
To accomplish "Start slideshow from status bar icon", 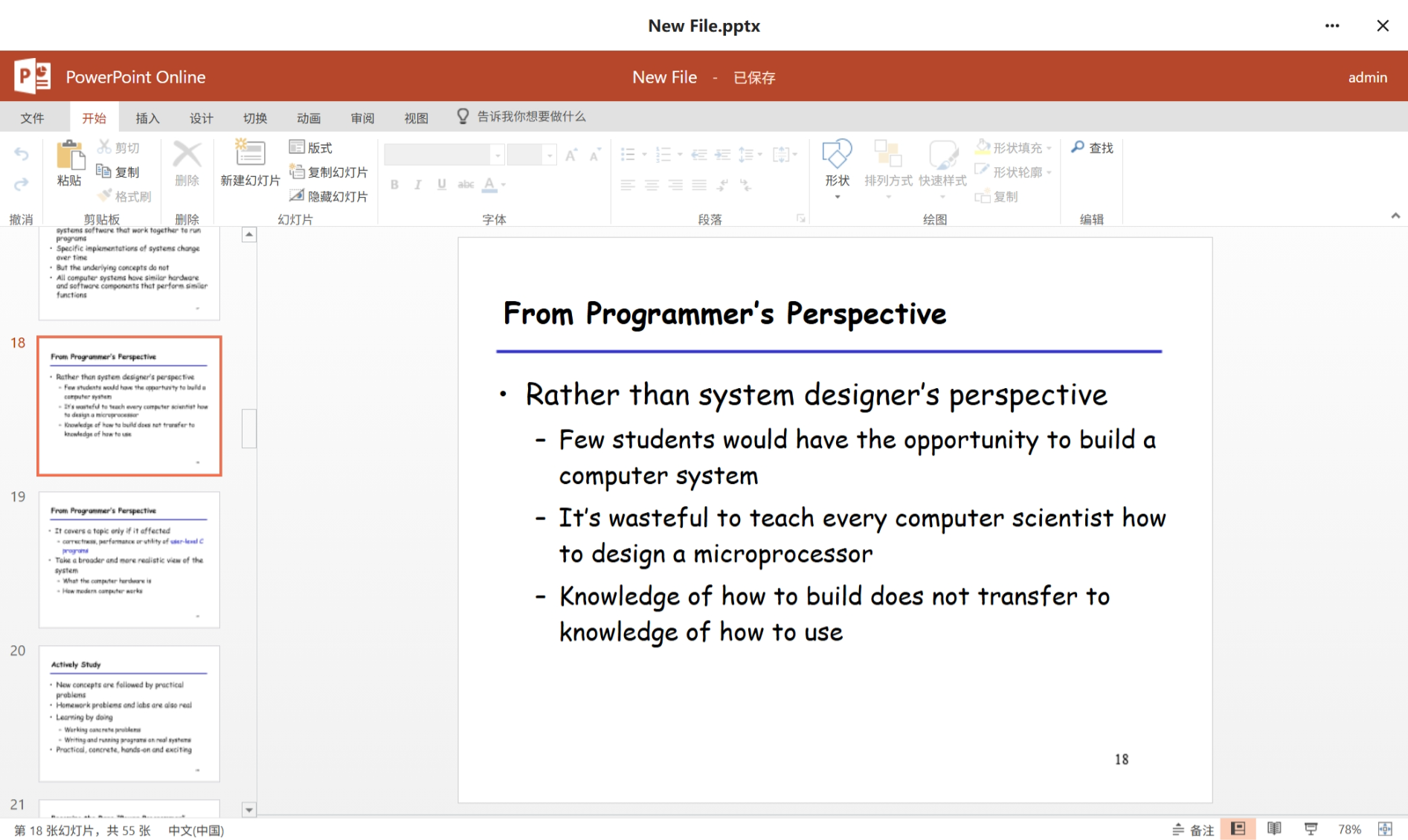I will [x=1311, y=829].
